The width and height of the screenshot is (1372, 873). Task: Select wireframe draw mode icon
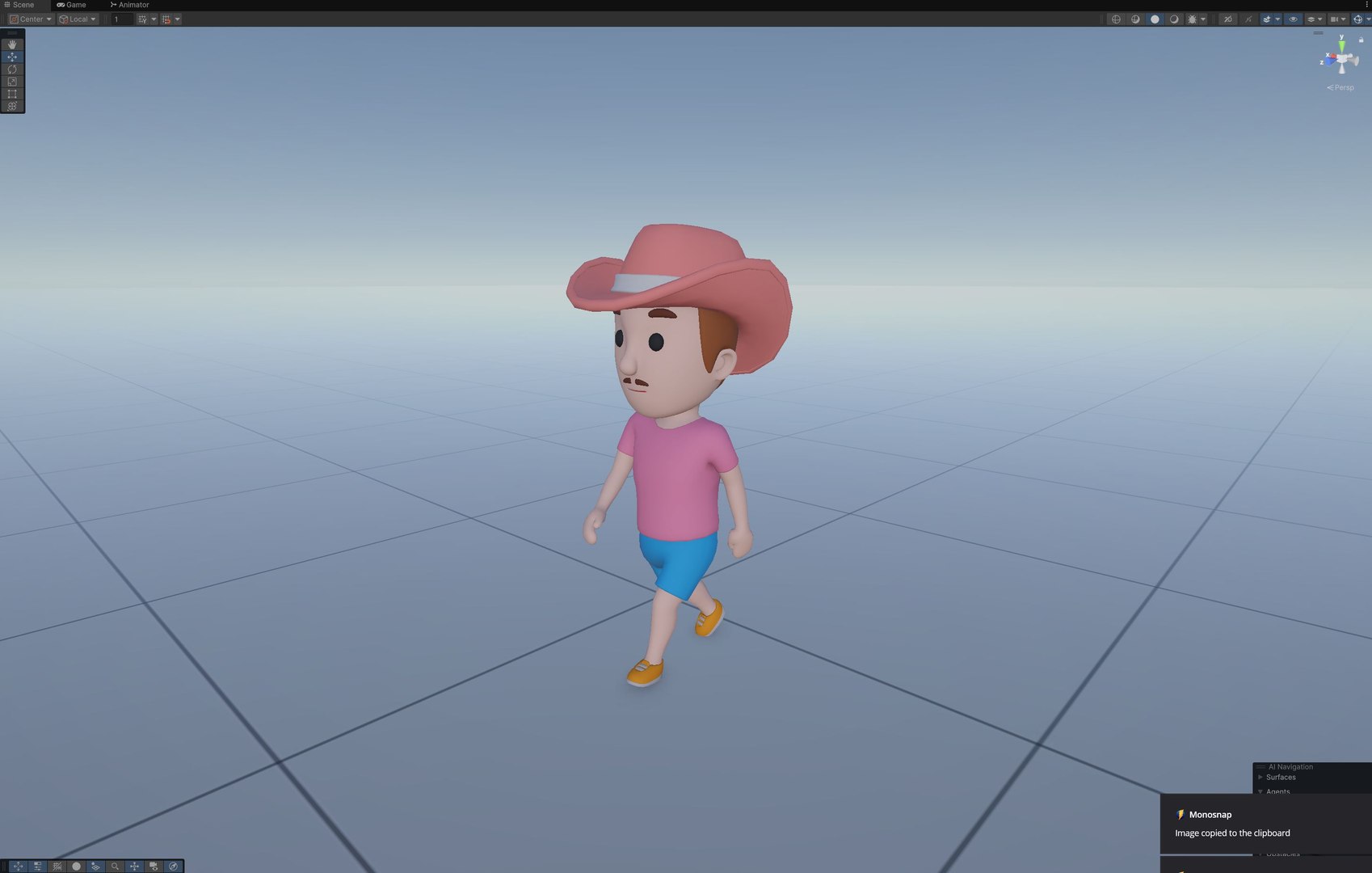(x=1116, y=19)
